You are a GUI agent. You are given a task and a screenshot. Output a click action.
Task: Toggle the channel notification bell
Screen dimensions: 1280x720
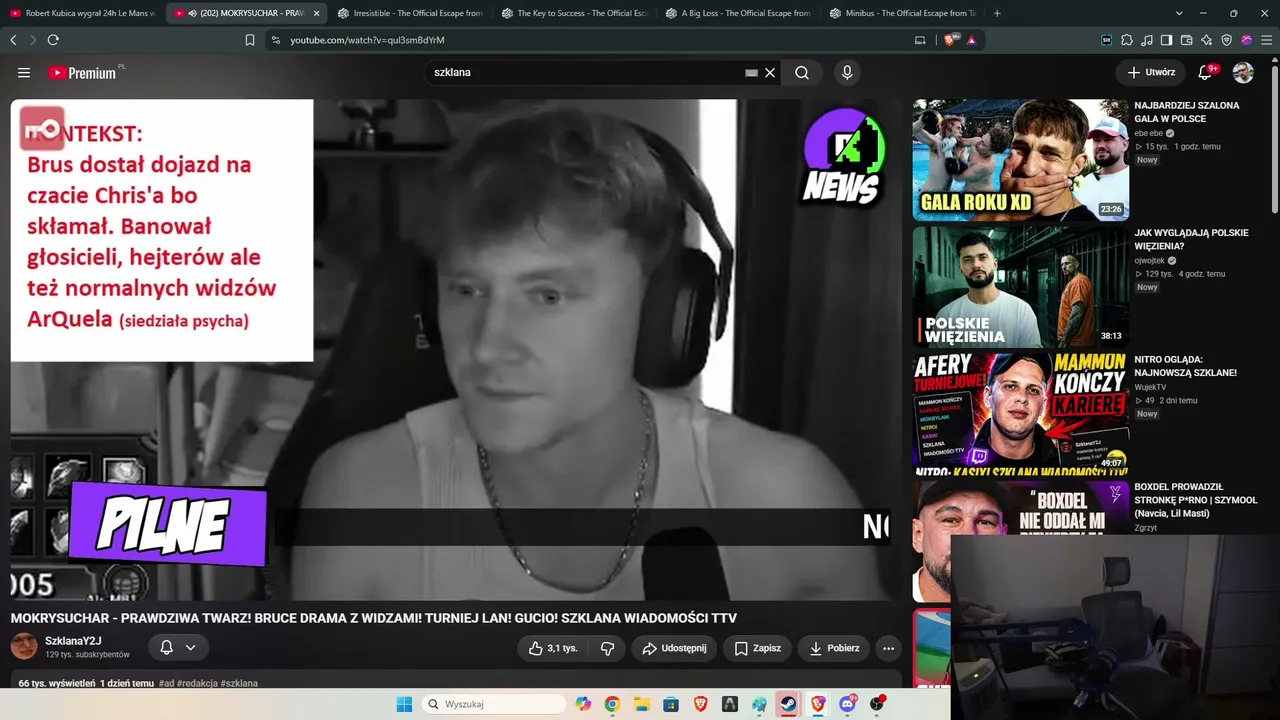pos(167,647)
